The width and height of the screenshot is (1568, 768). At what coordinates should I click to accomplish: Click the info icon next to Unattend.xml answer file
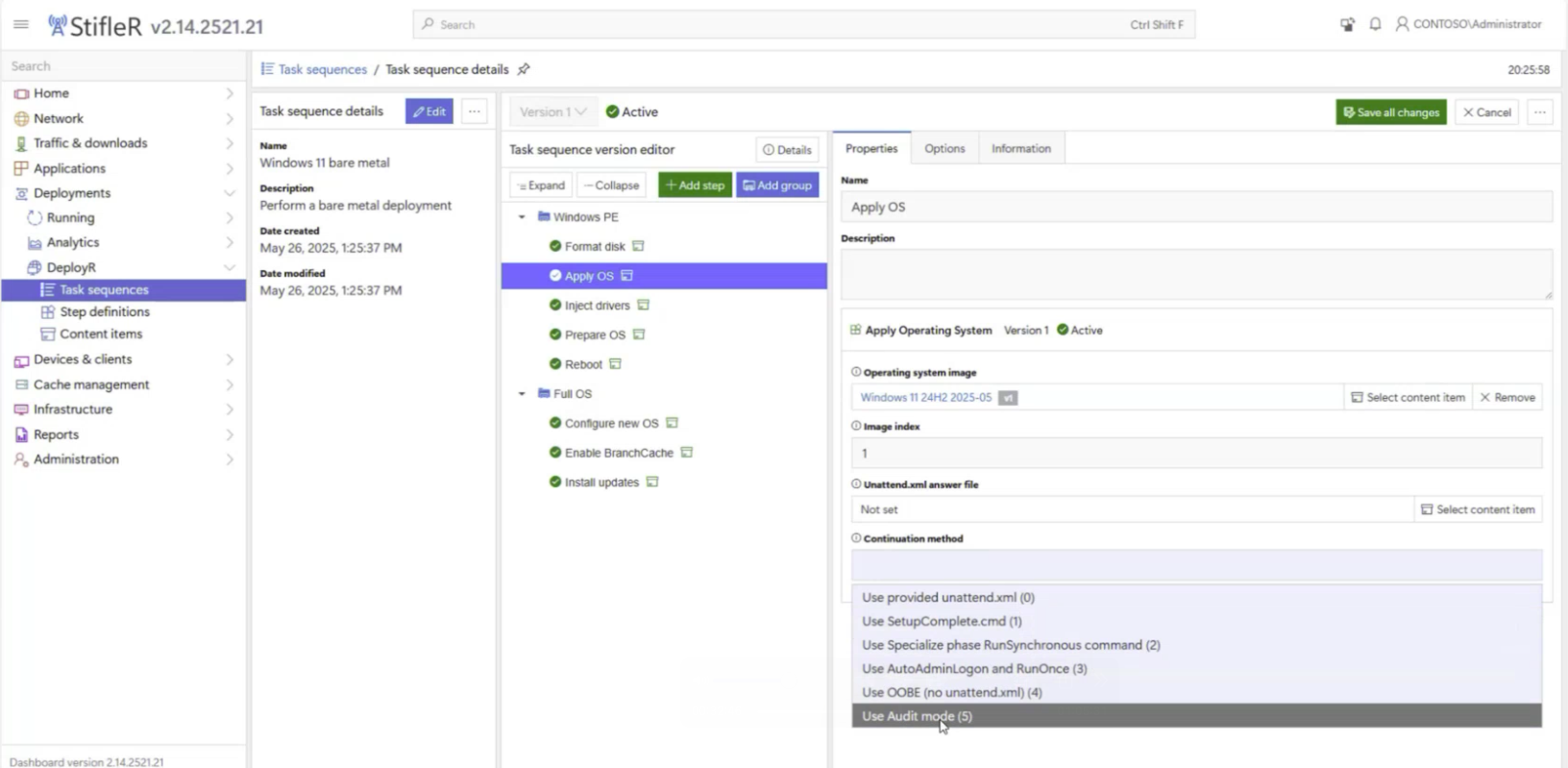coord(856,484)
